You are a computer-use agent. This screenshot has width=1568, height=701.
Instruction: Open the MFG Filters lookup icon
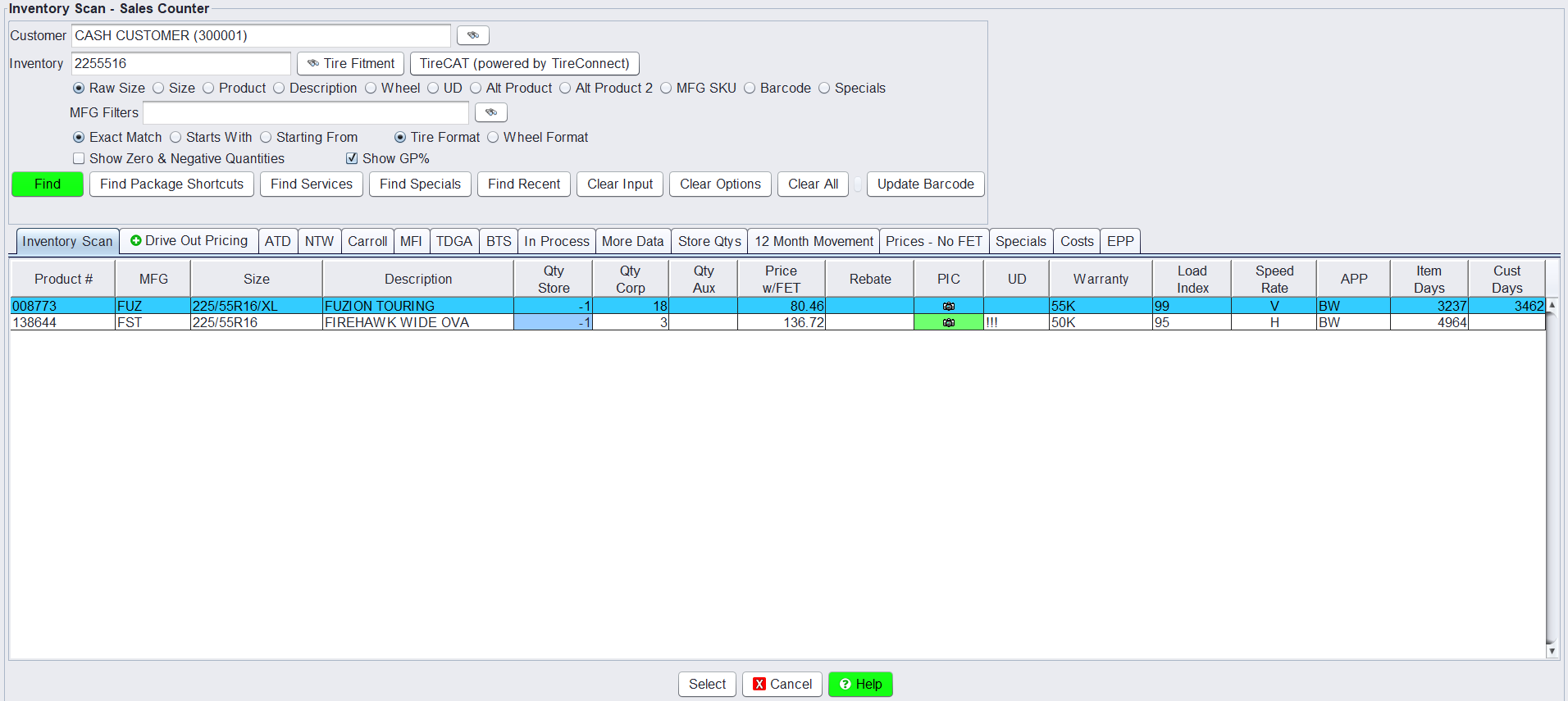(x=490, y=112)
